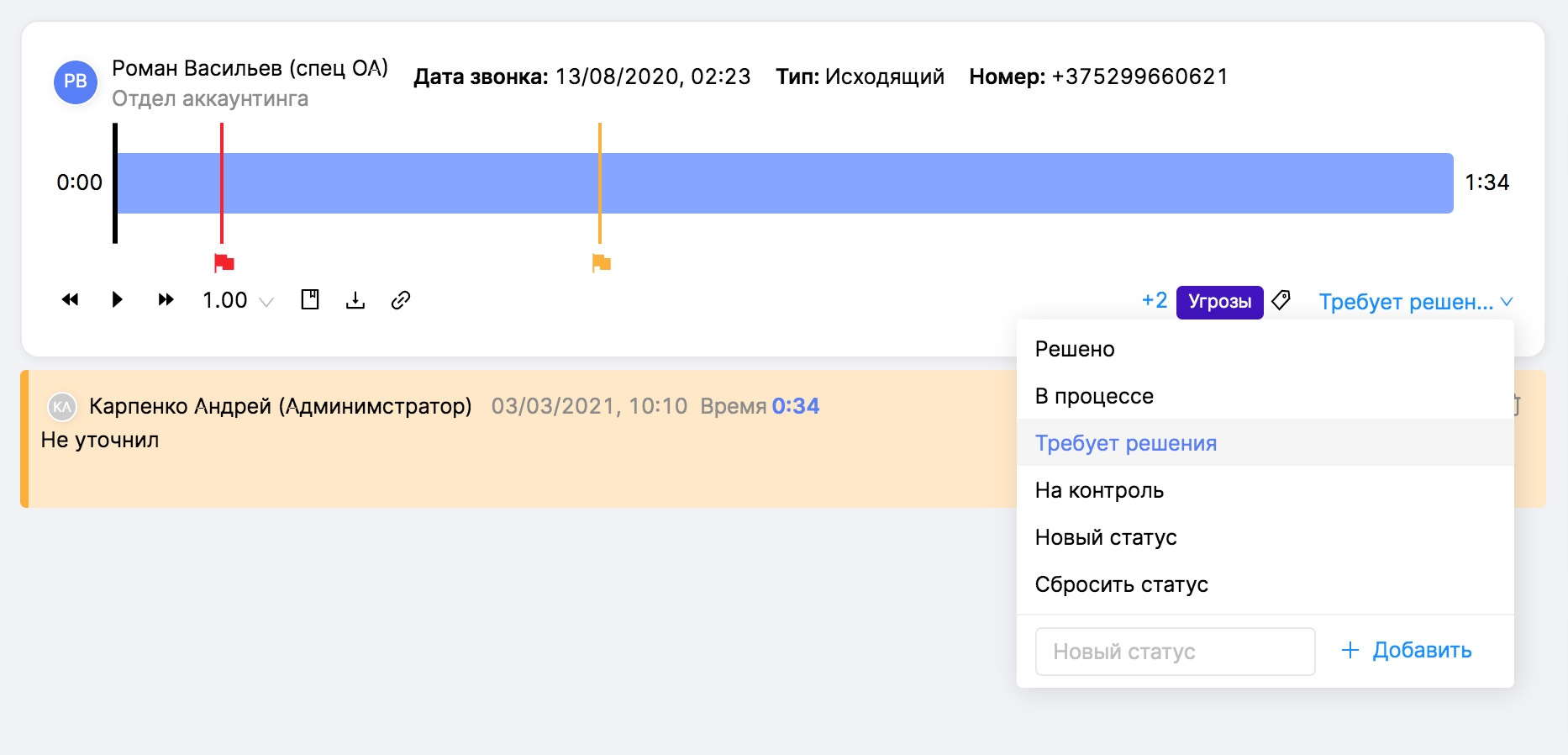Screen dimensions: 1568x755
Task: Pick Сбросить статус from the list
Action: [1121, 584]
